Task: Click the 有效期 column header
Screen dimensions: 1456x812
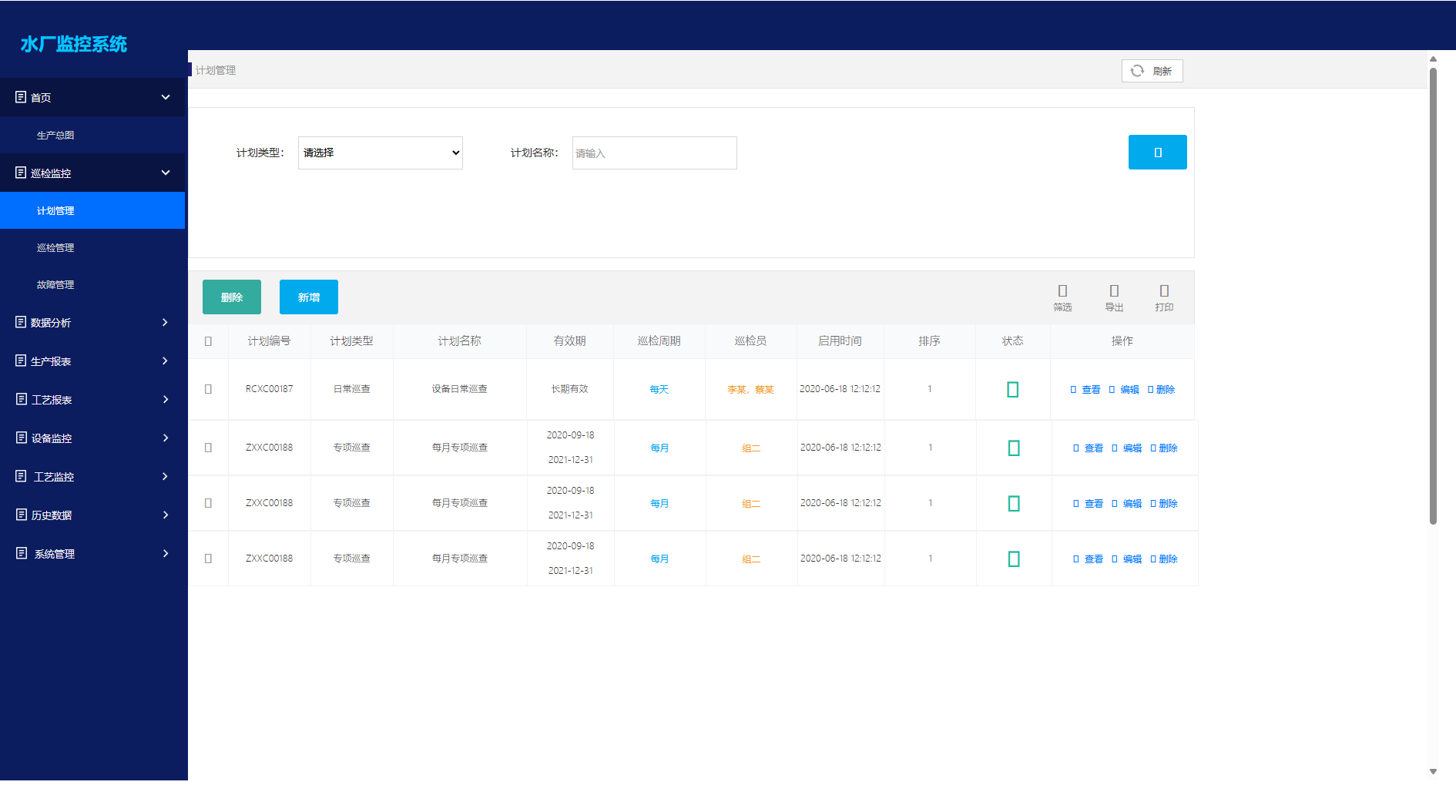Action: tap(569, 341)
